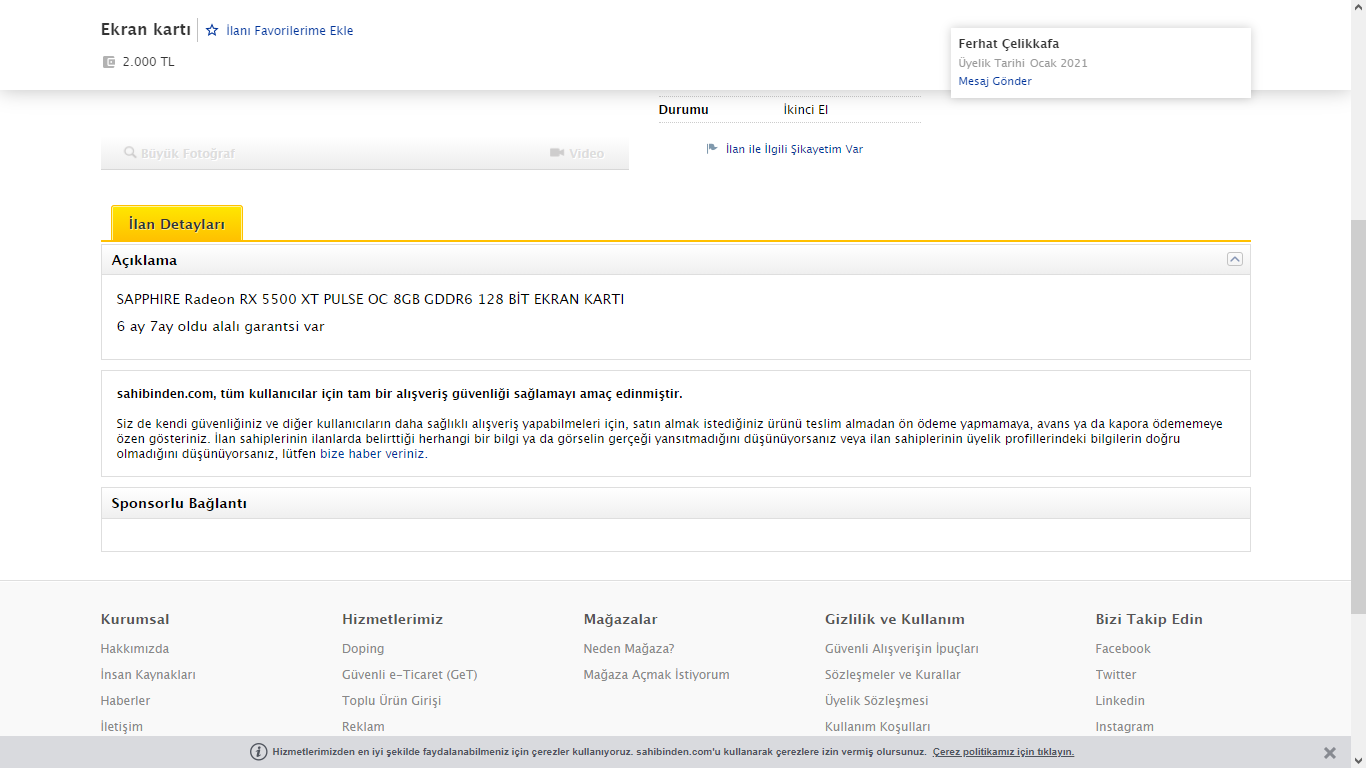Close the cookie notice bar
The width and height of the screenshot is (1366, 768).
click(1330, 753)
